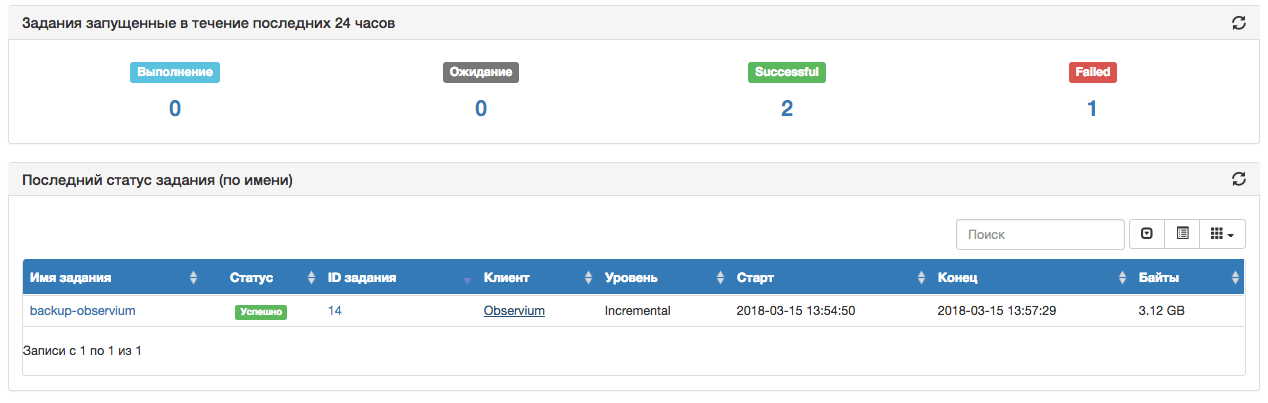Click sort arrows in Клиент header

pos(588,278)
